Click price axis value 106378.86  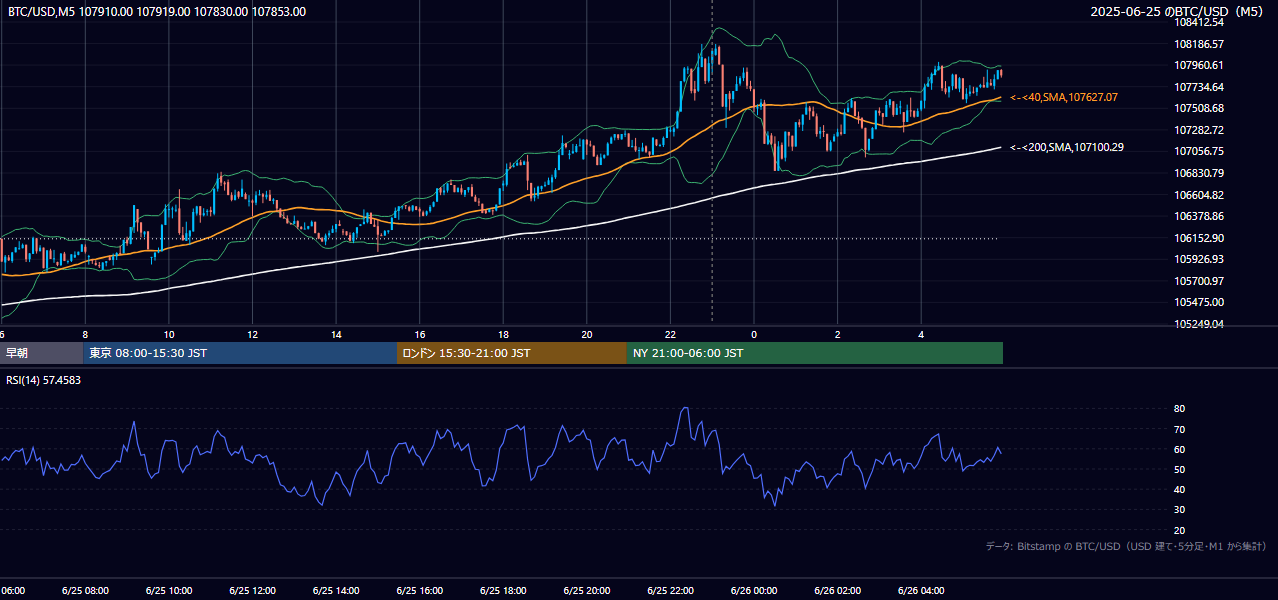click(1199, 216)
